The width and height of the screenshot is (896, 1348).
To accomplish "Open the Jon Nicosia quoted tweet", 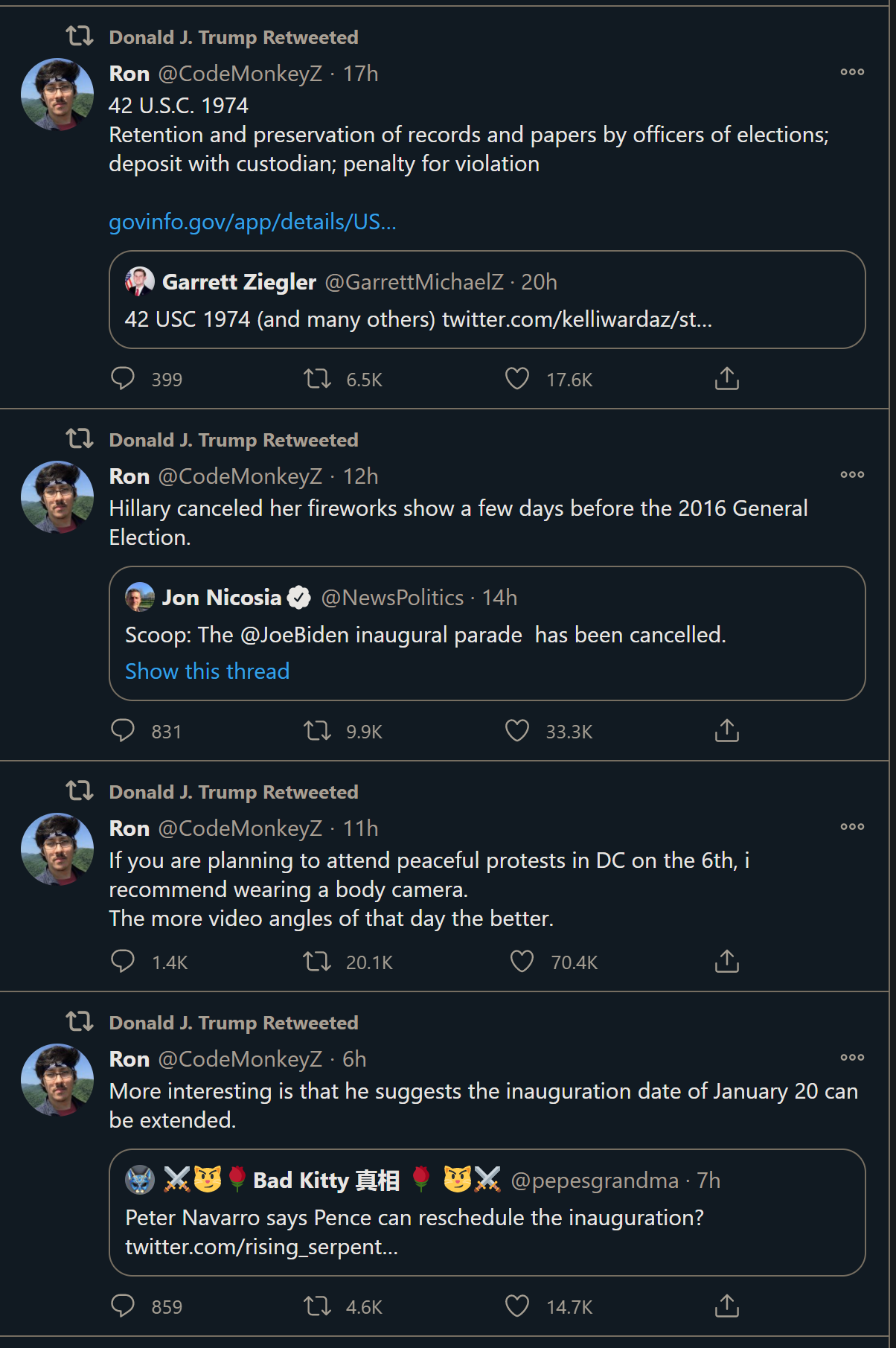I will 487,633.
